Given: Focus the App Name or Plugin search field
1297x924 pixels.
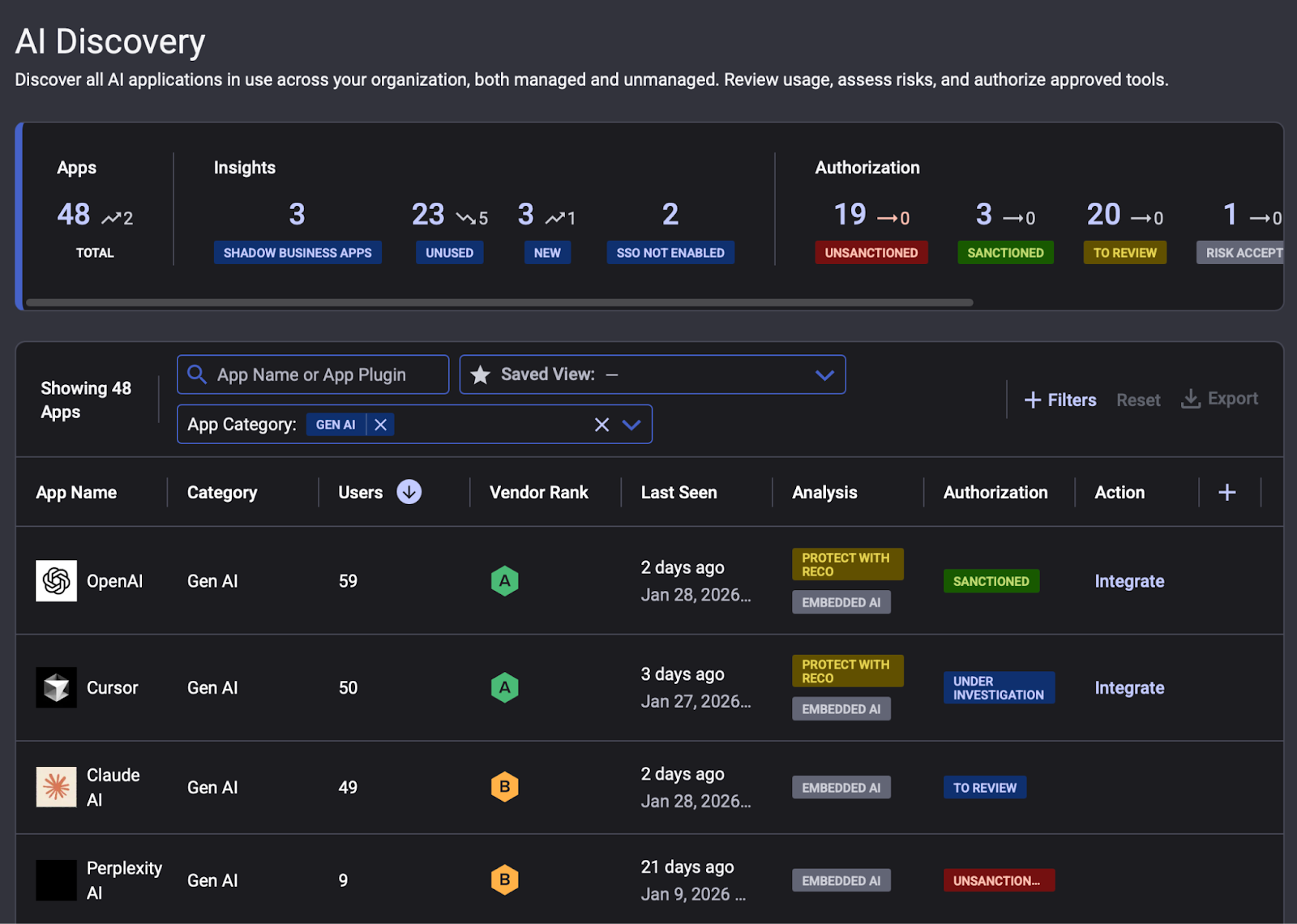Looking at the screenshot, I should (x=313, y=374).
